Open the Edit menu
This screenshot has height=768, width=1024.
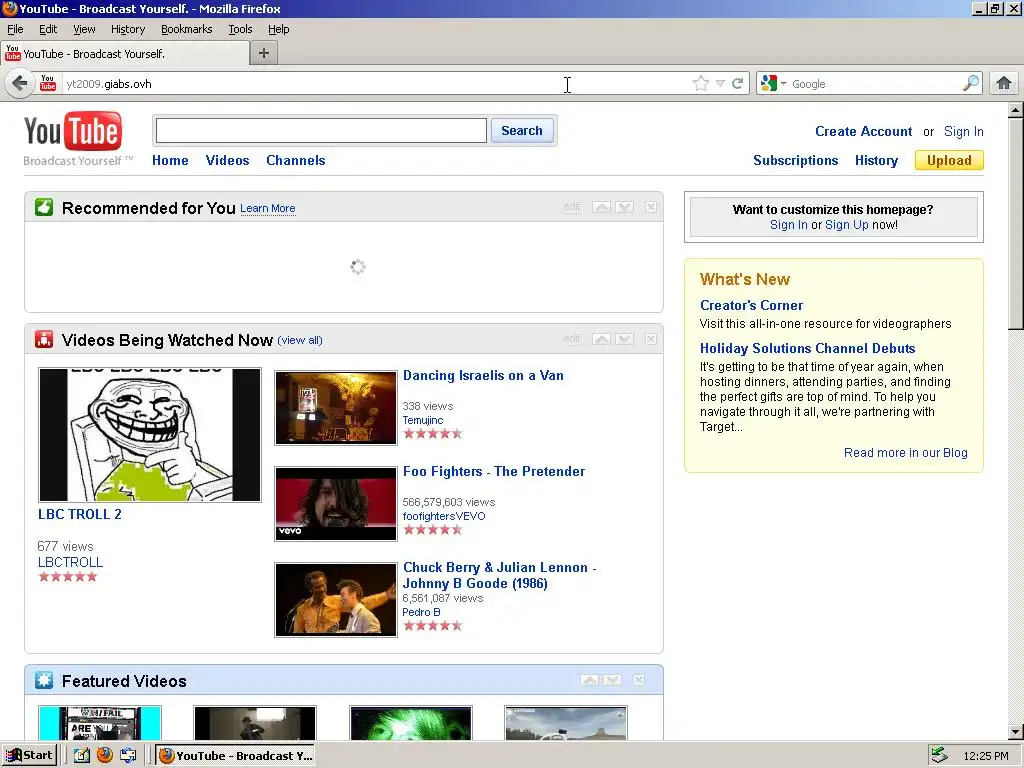pyautogui.click(x=48, y=29)
